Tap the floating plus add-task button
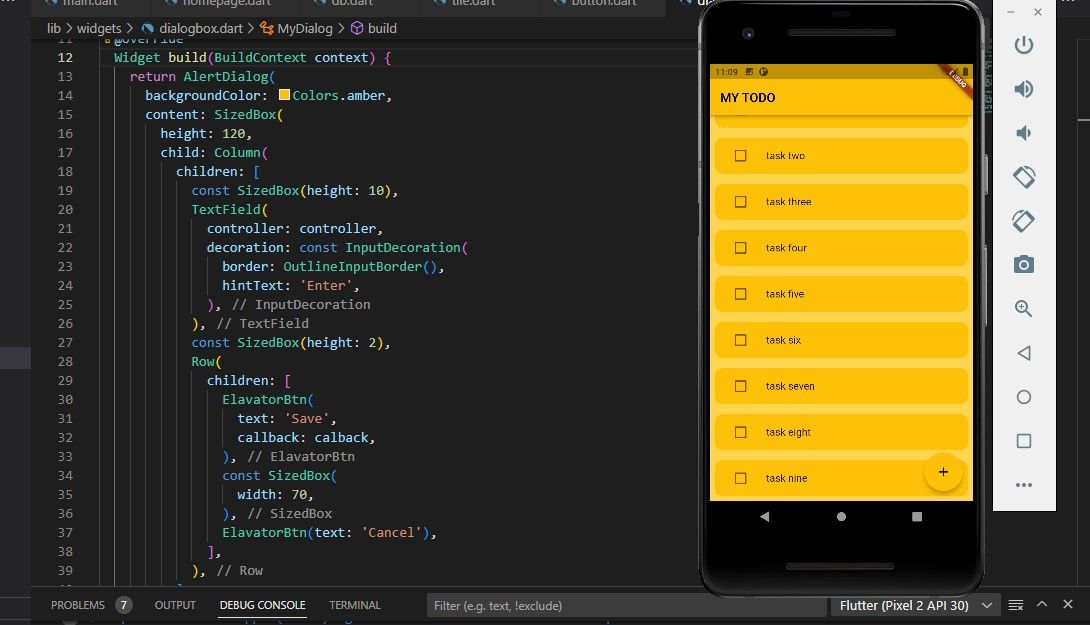Screen dimensions: 1090x625 tap(943, 472)
